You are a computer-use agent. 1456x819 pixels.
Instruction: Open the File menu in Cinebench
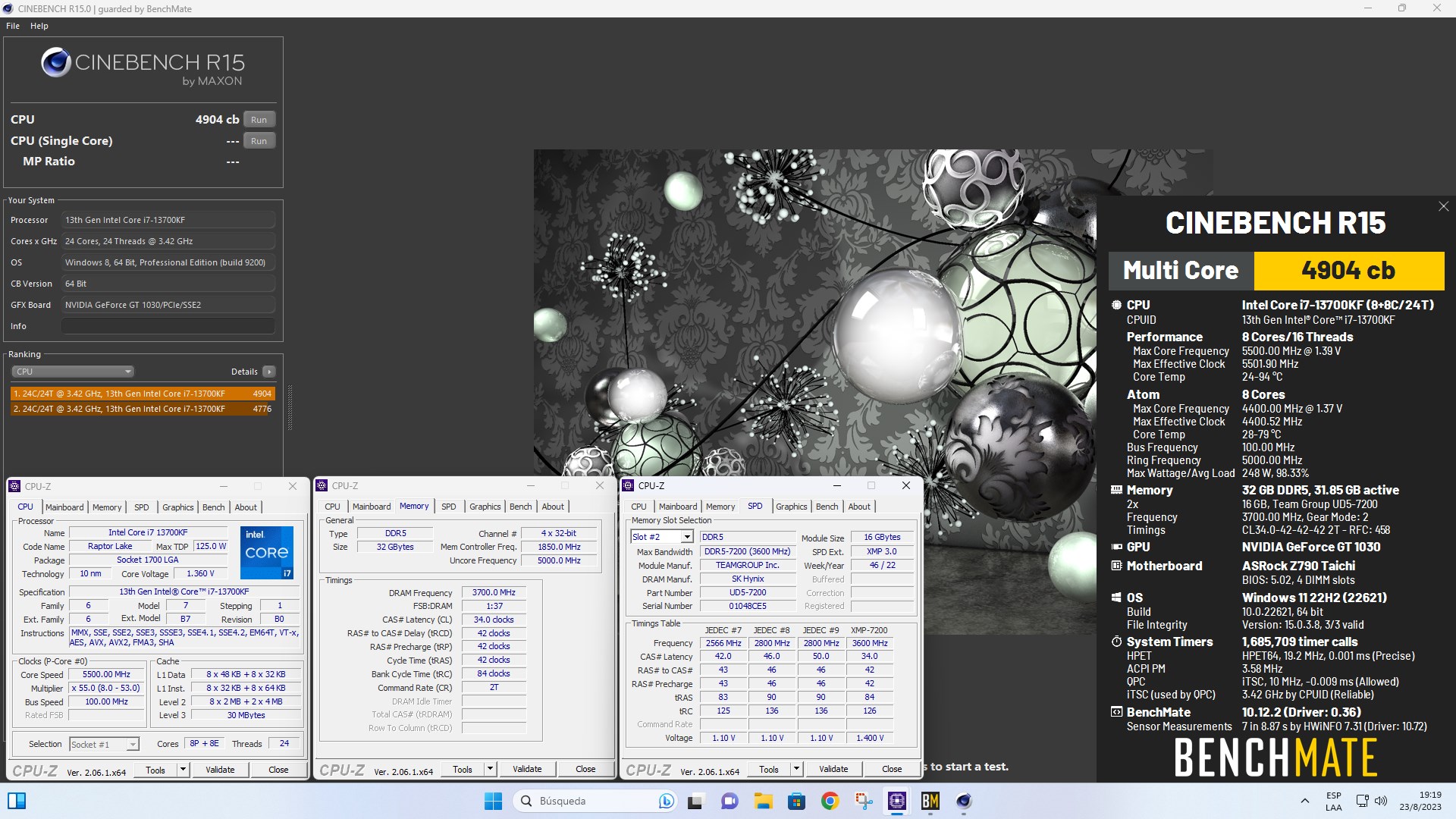click(13, 26)
